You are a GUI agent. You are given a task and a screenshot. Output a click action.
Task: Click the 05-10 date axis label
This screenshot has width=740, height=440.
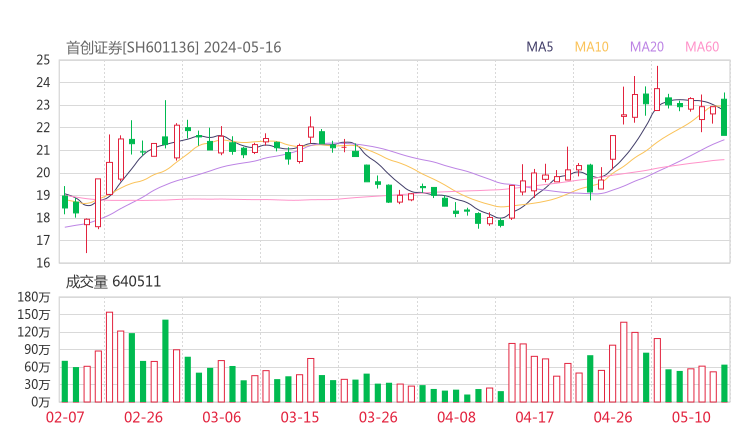coord(691,417)
